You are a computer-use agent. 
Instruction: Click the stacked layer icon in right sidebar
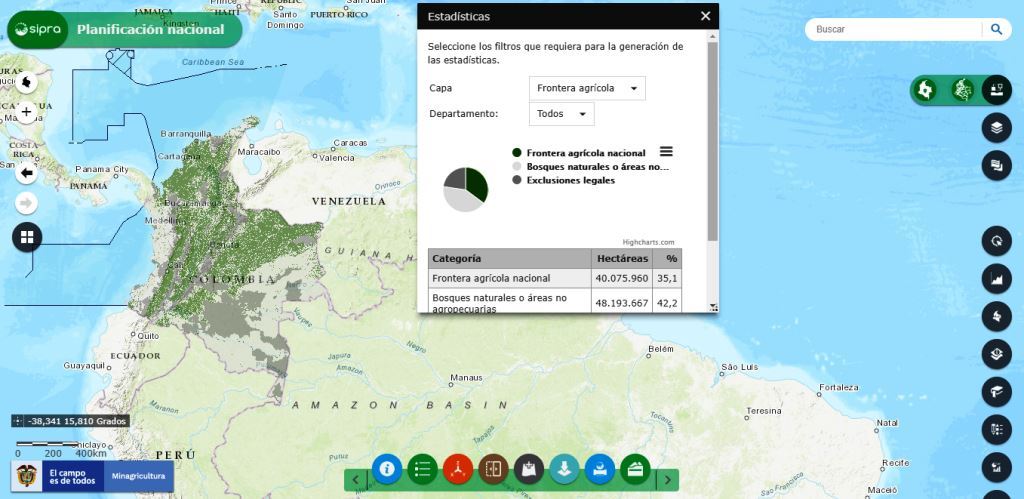(x=997, y=354)
